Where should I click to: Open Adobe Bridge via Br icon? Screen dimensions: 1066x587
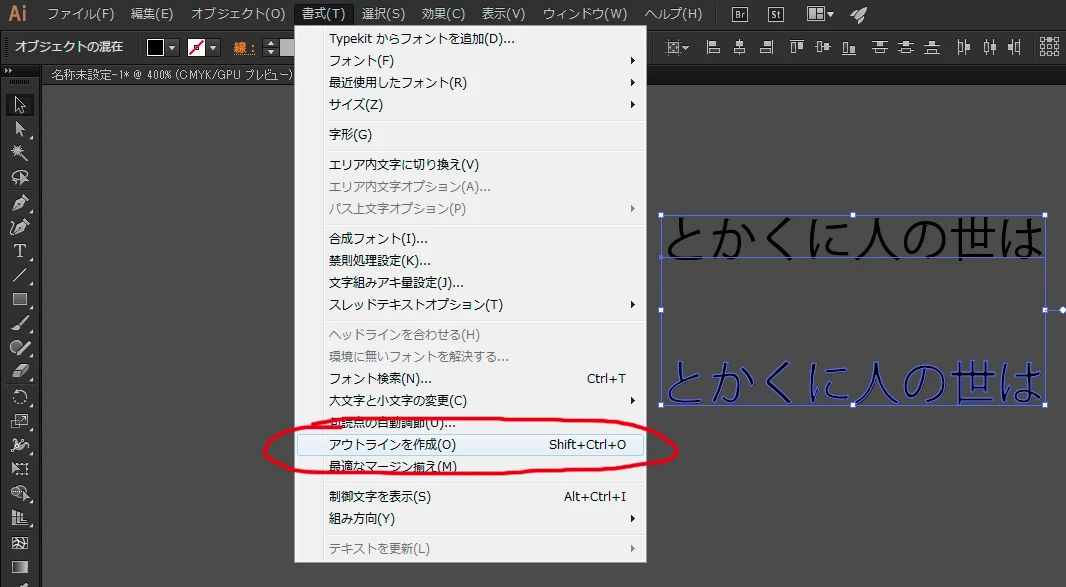[x=740, y=14]
